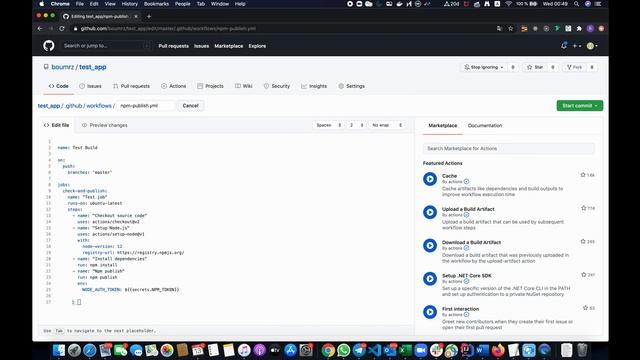Go to the .github folder breadcrumb
The height and width of the screenshot is (360, 640).
point(73,106)
